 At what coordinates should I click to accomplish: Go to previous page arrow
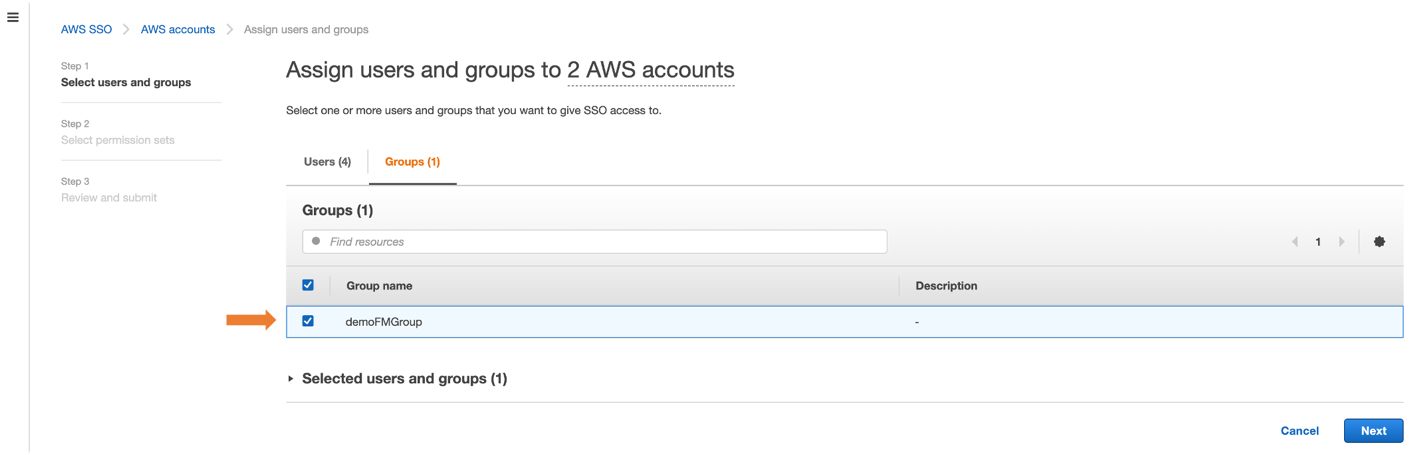1295,242
